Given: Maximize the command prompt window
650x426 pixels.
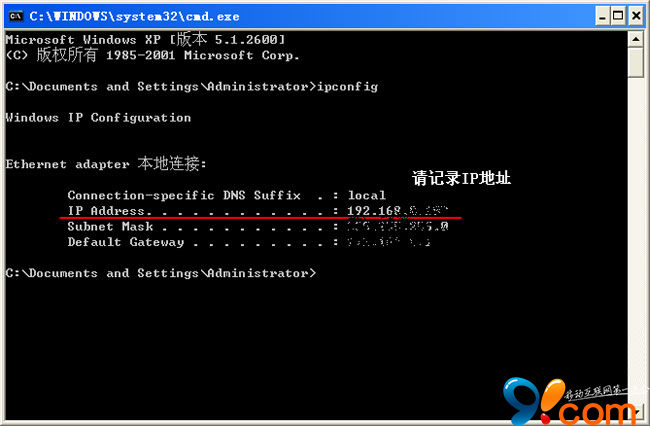Looking at the screenshot, I should [x=618, y=16].
